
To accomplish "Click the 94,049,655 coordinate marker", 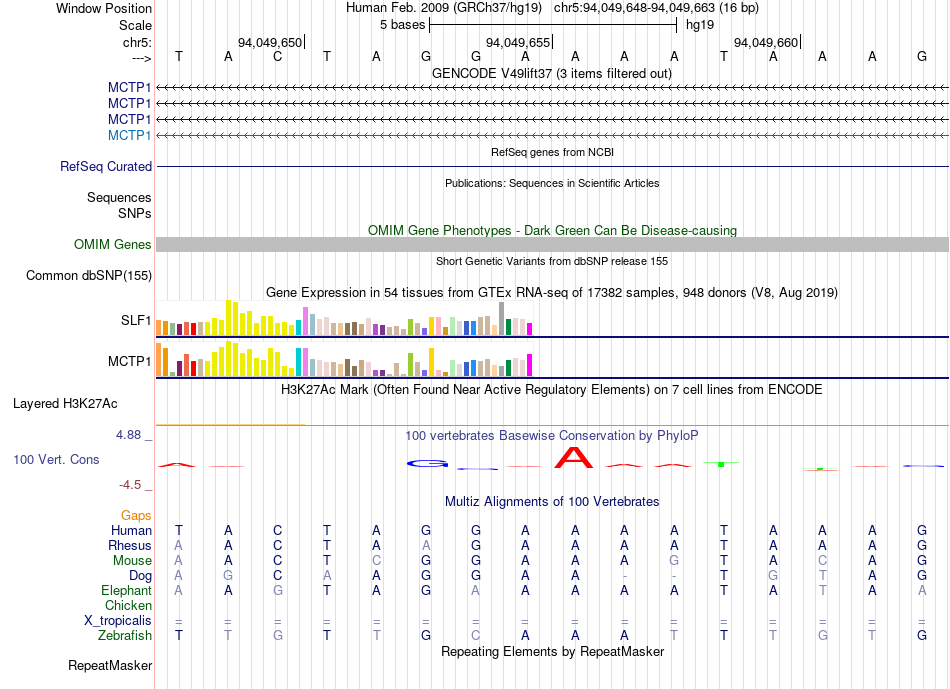I will [518, 42].
